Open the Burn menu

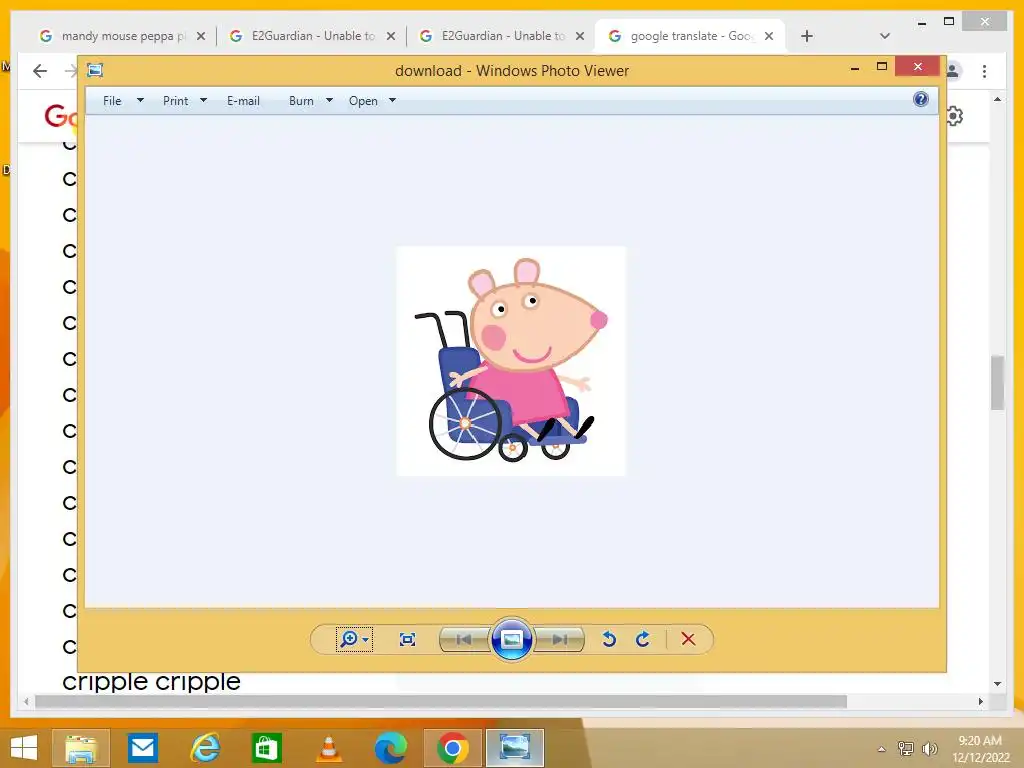point(301,101)
